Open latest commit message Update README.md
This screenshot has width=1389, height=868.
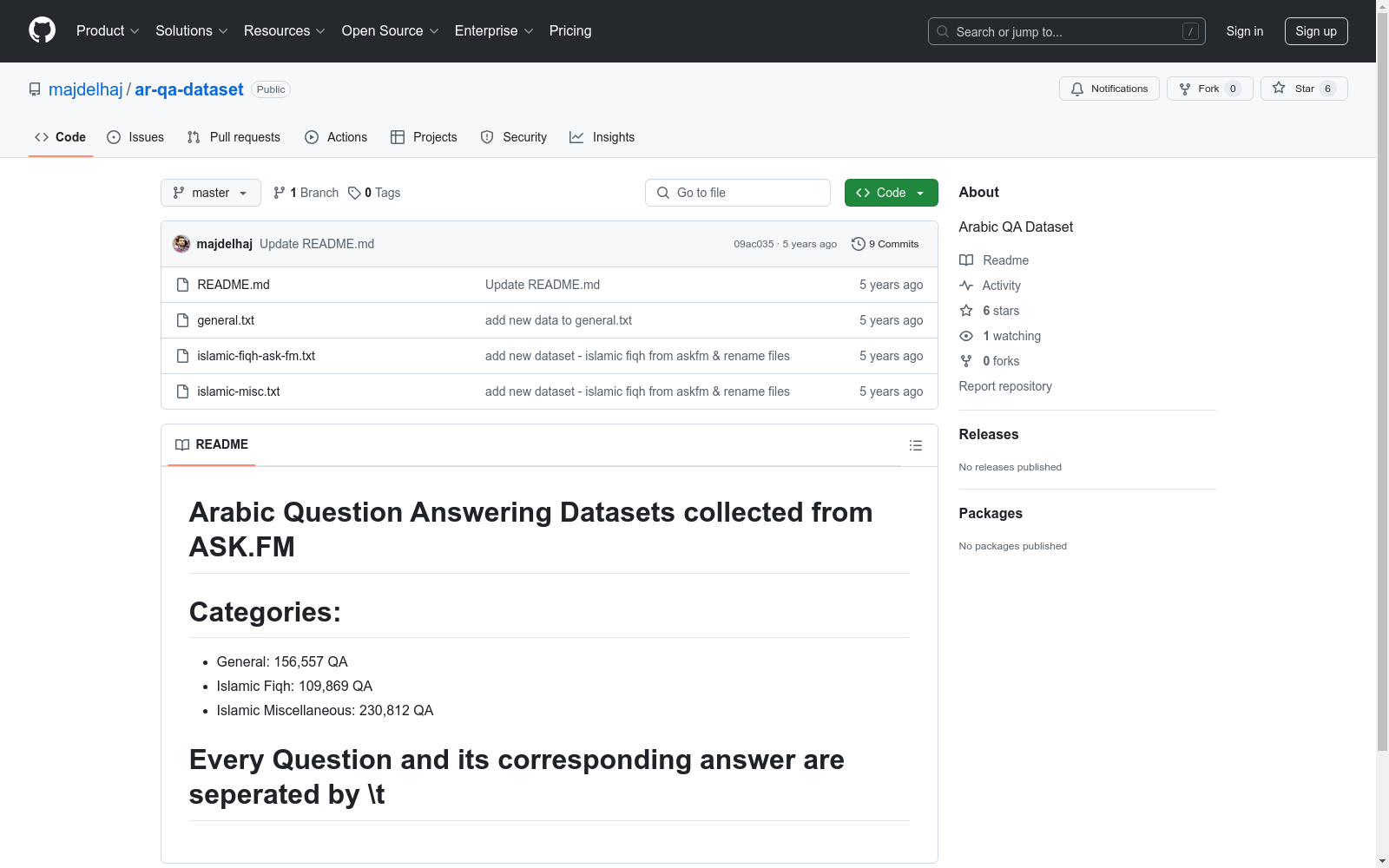(317, 244)
